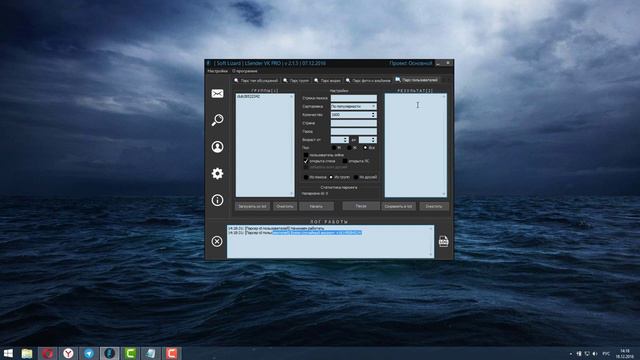Switch to the photos and albums parser tab
640x360 pixels.
pos(368,80)
